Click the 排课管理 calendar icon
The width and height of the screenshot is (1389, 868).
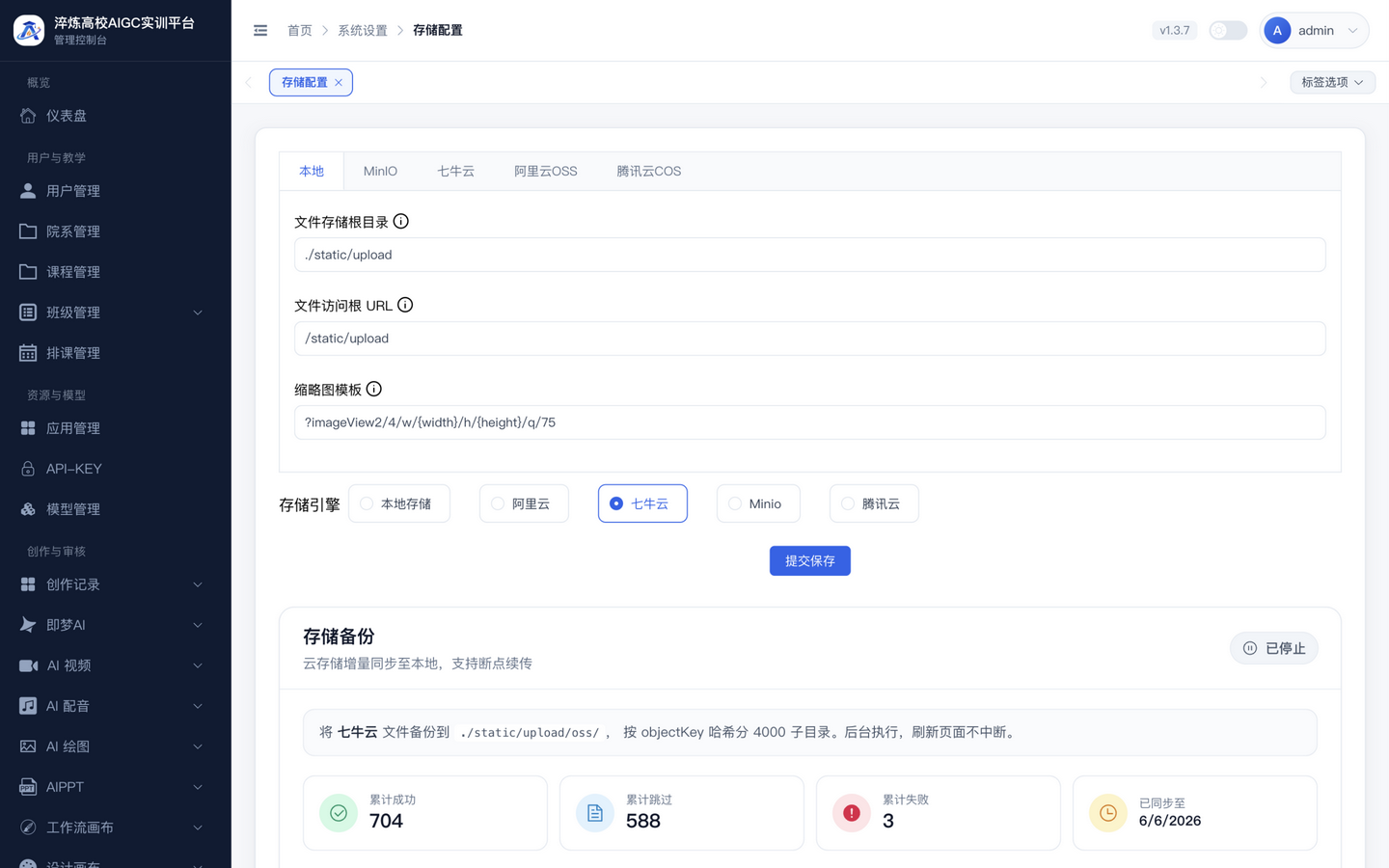coord(28,353)
